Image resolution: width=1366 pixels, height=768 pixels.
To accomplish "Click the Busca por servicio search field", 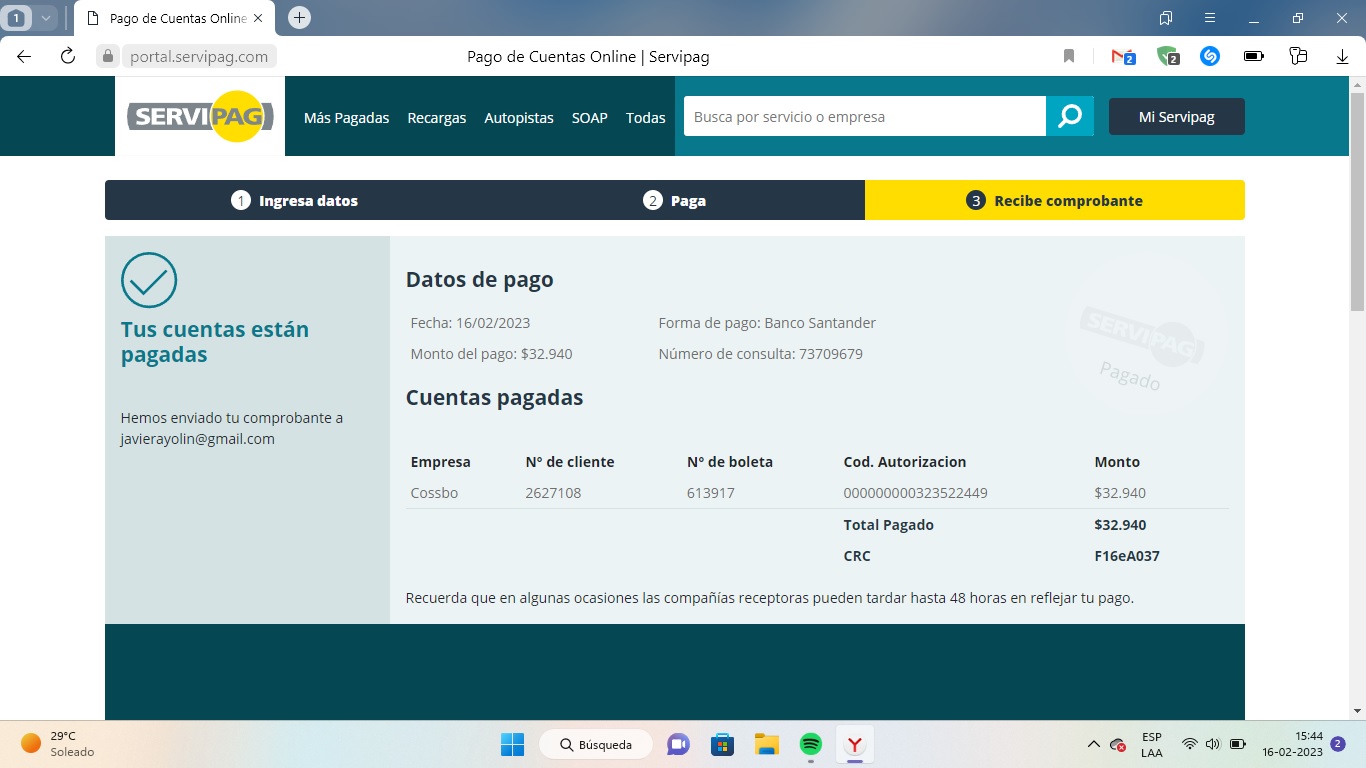I will pos(865,116).
